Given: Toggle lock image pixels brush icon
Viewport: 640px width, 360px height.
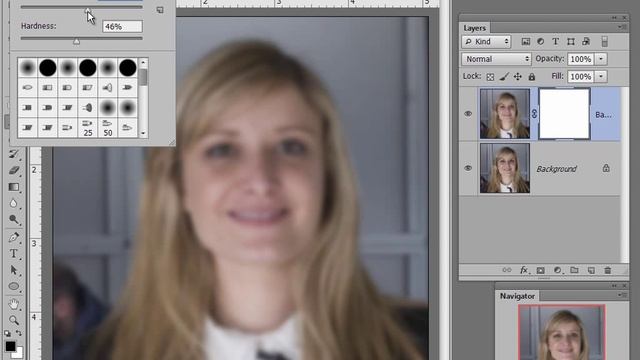Looking at the screenshot, I should point(504,76).
